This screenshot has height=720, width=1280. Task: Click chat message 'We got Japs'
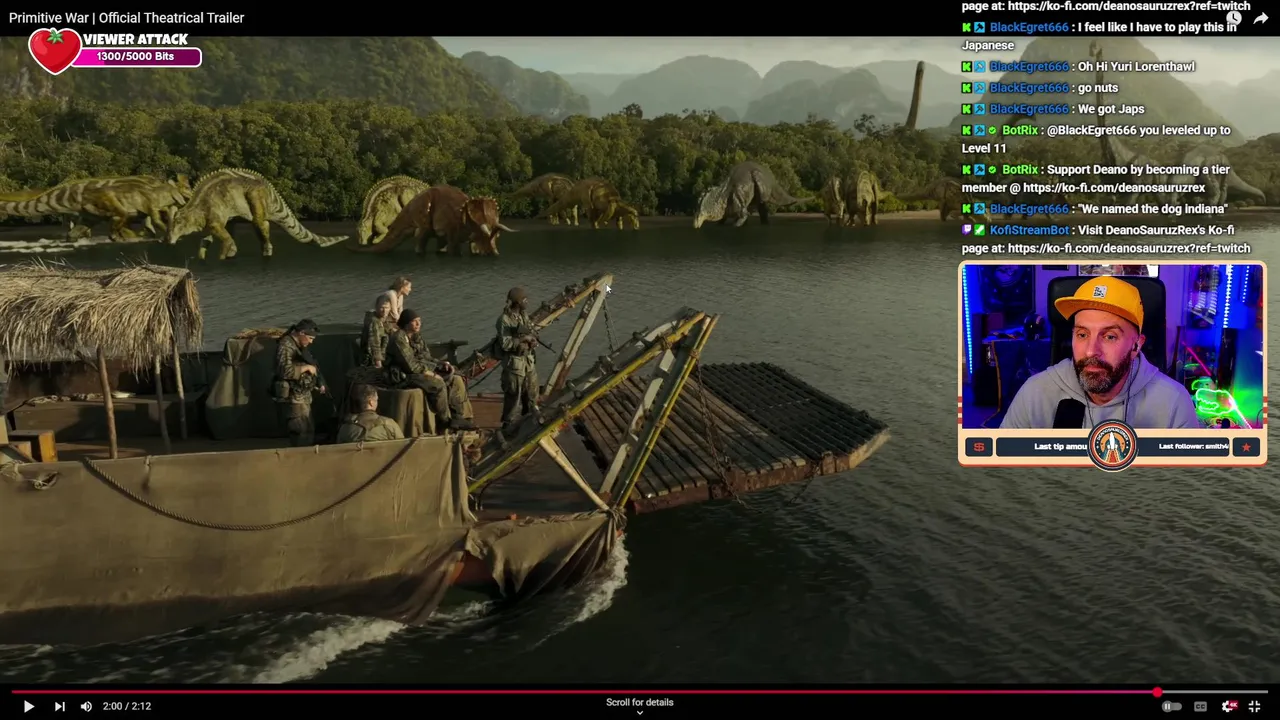[x=1111, y=109]
